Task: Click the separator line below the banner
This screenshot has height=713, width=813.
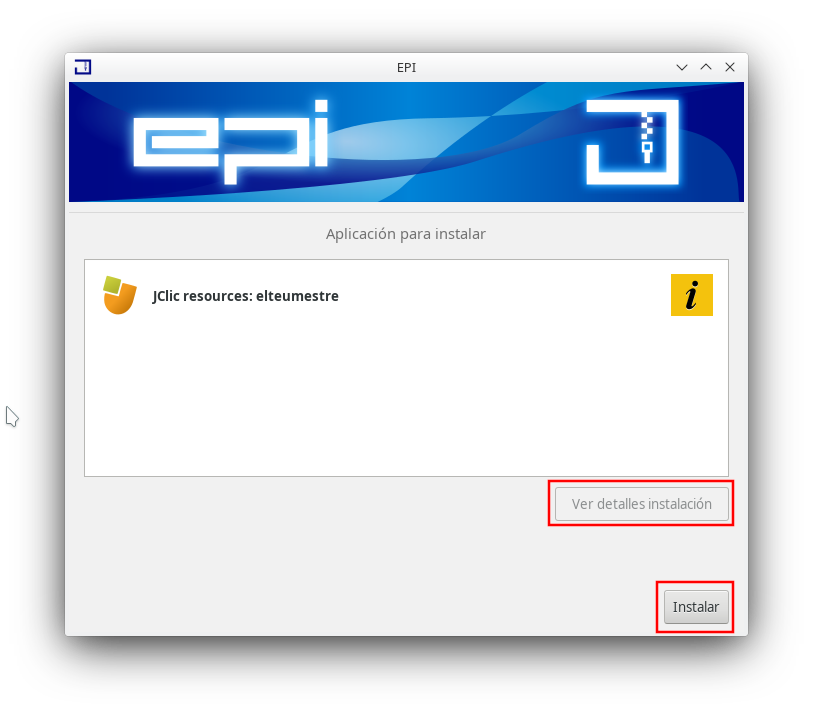Action: (406, 212)
